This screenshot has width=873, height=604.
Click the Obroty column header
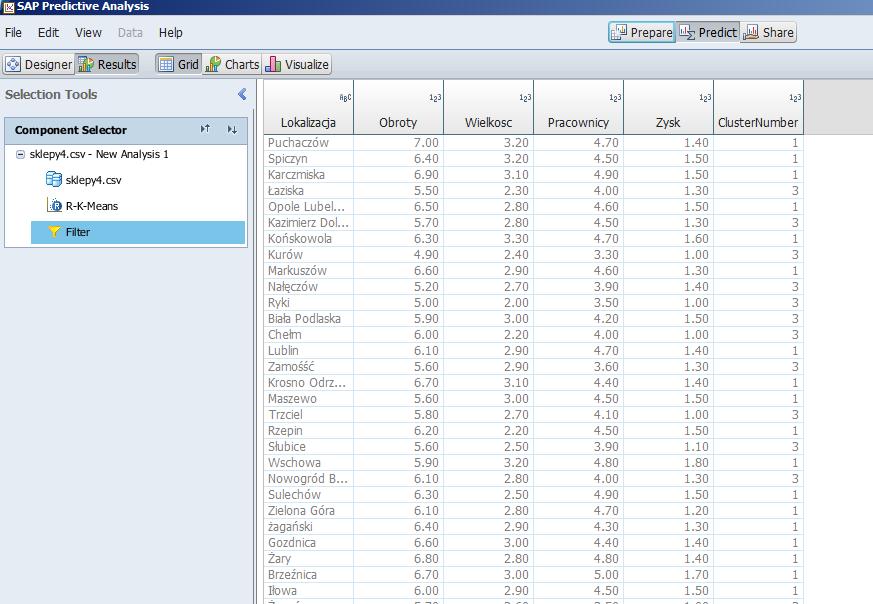click(399, 107)
